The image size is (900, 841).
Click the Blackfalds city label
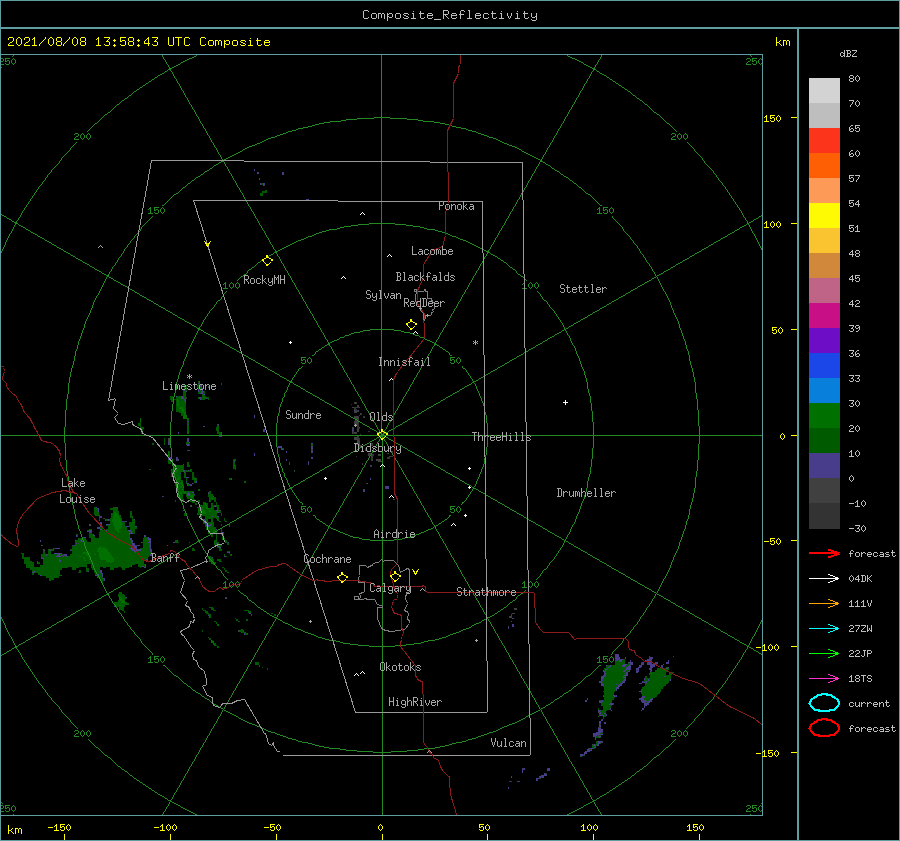[425, 277]
